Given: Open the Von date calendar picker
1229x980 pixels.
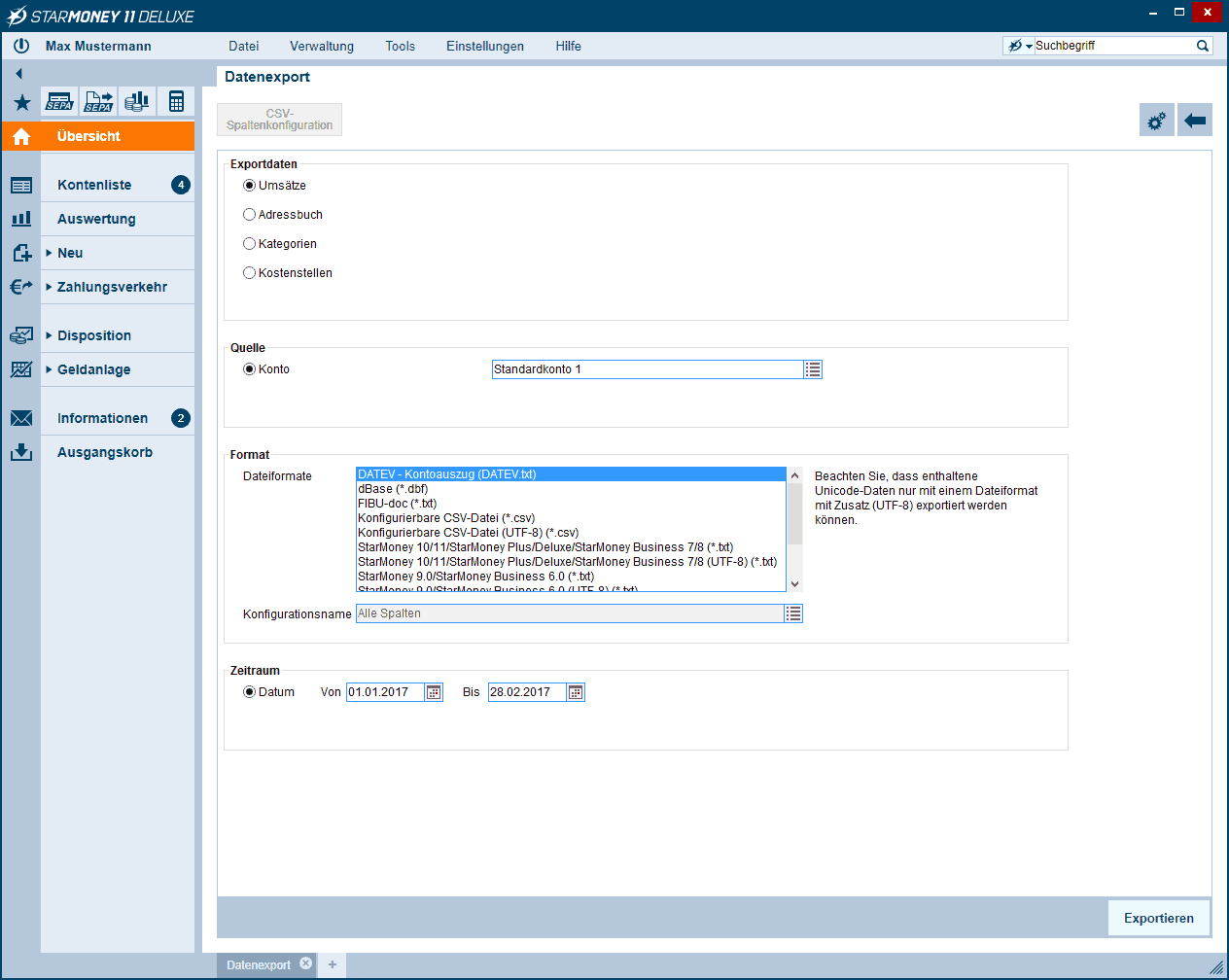Looking at the screenshot, I should tap(434, 692).
